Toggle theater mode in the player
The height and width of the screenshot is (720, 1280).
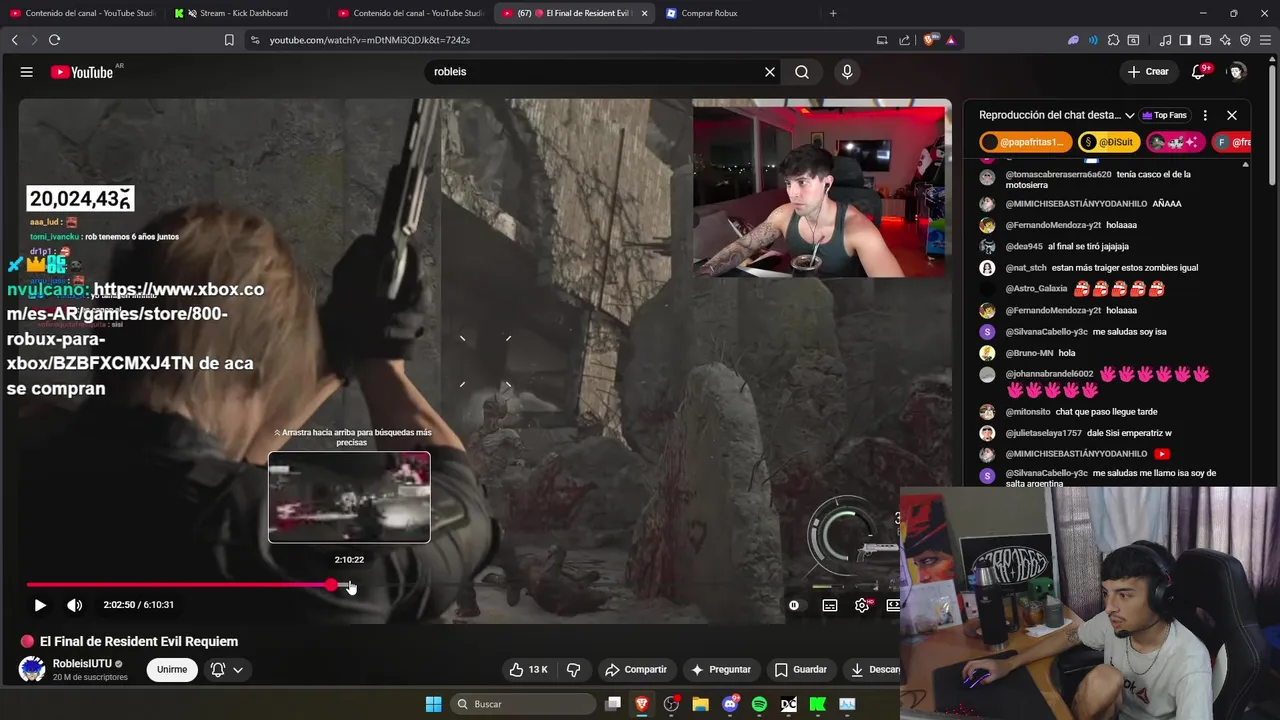point(893,605)
